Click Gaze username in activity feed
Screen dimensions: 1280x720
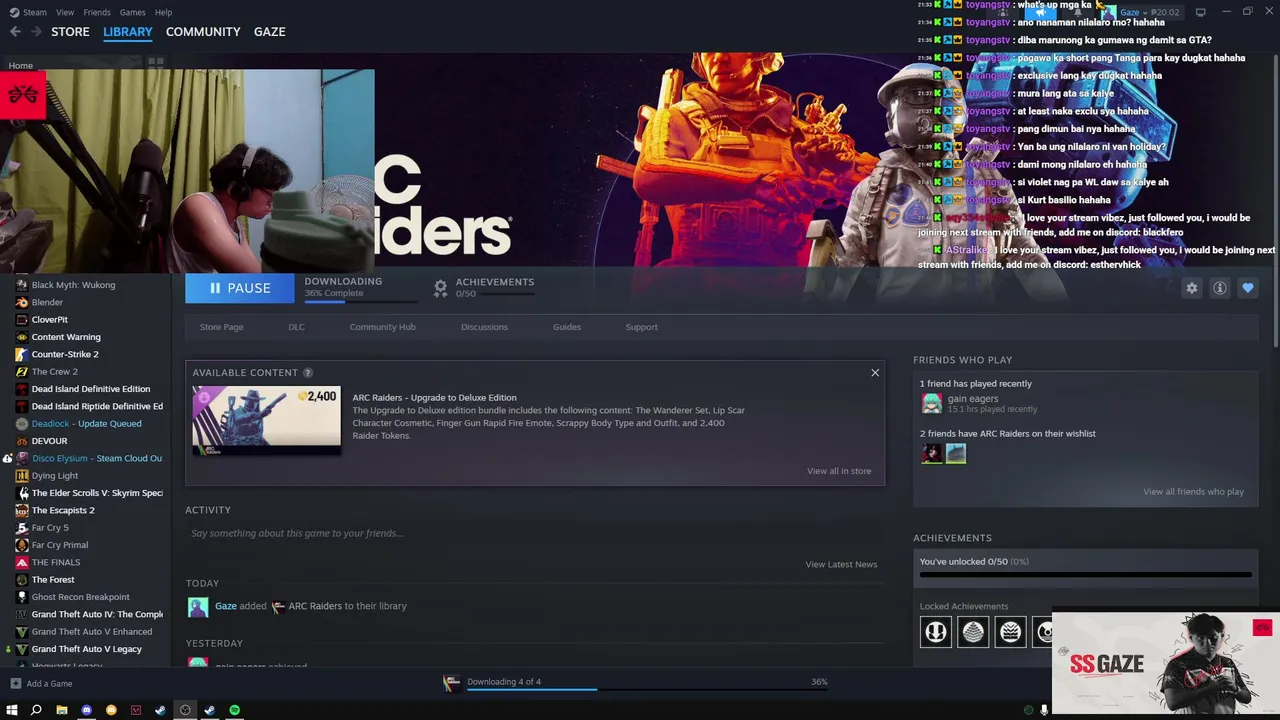[x=226, y=606]
